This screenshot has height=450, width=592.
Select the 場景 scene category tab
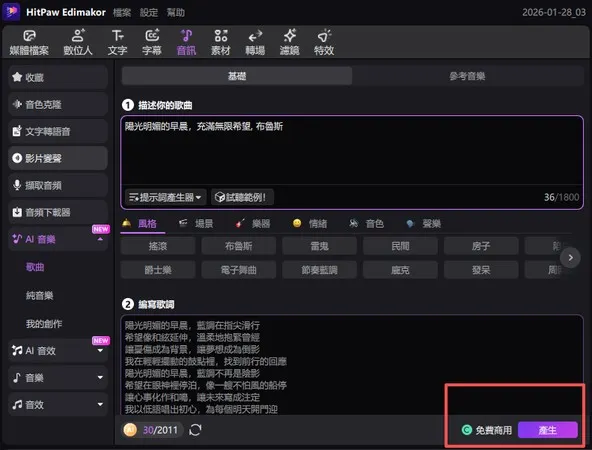[x=196, y=224]
